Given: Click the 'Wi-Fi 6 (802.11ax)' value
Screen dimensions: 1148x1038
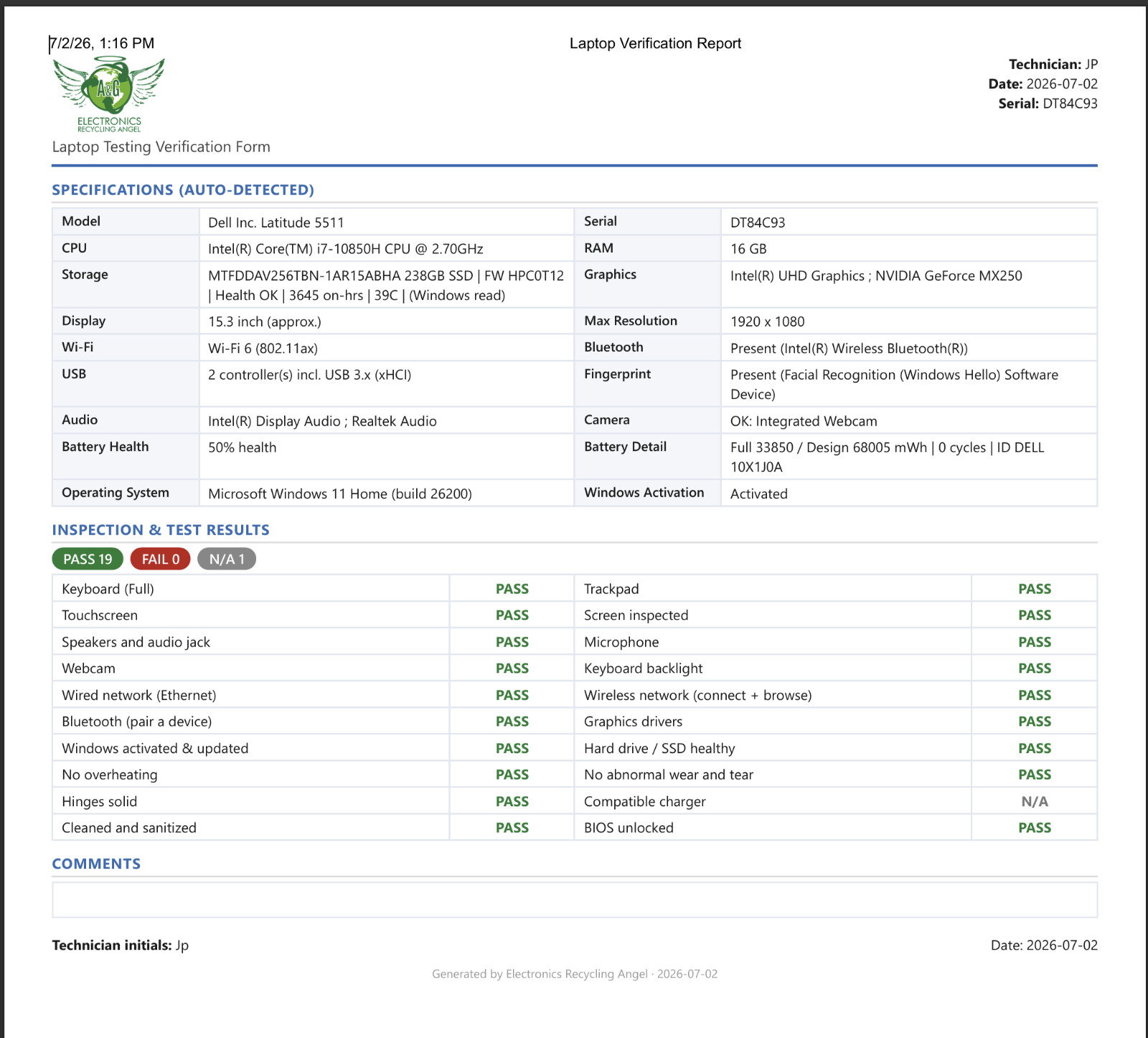Looking at the screenshot, I should tap(263, 349).
